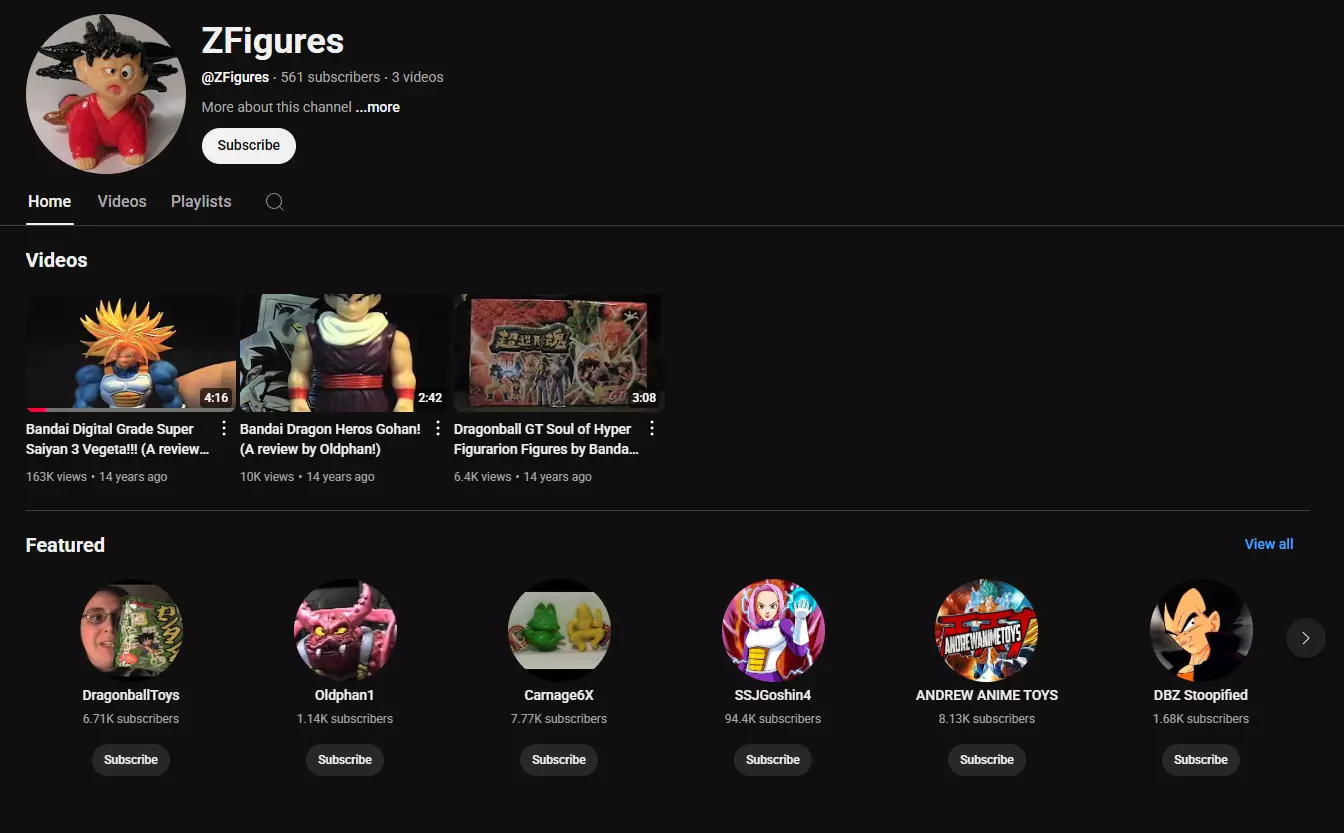Image resolution: width=1344 pixels, height=833 pixels.
Task: Expand channel description with ...more
Action: [378, 107]
